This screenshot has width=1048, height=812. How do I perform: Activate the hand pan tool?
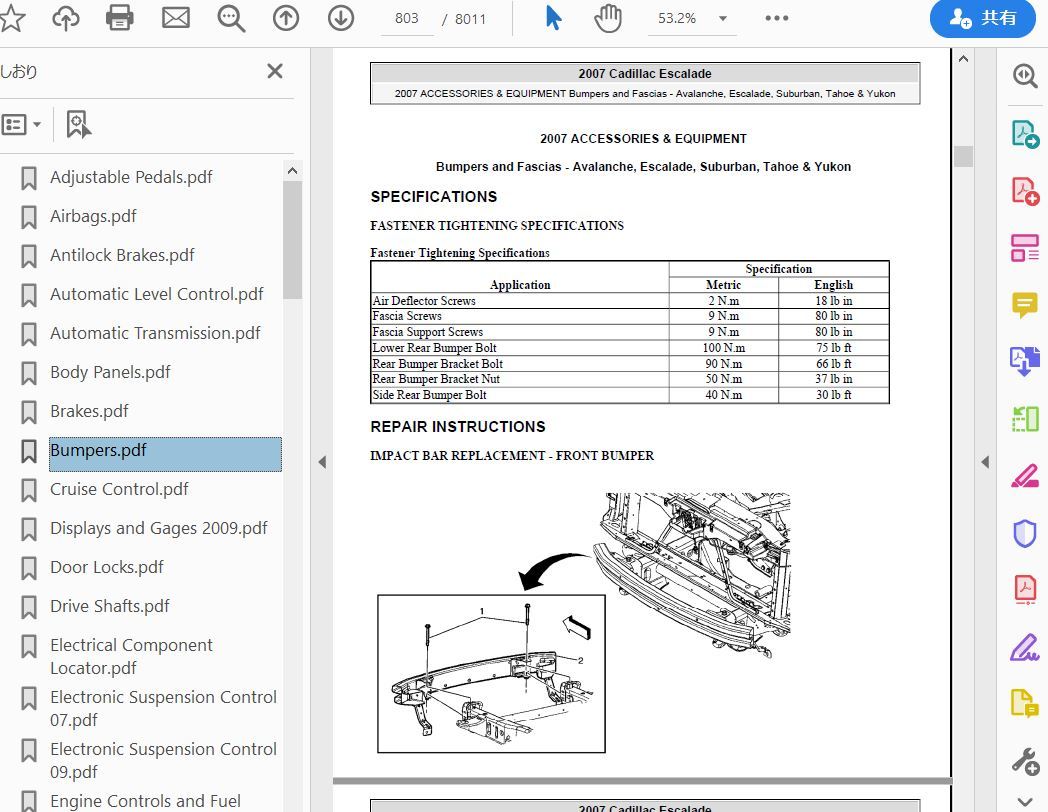(x=608, y=18)
